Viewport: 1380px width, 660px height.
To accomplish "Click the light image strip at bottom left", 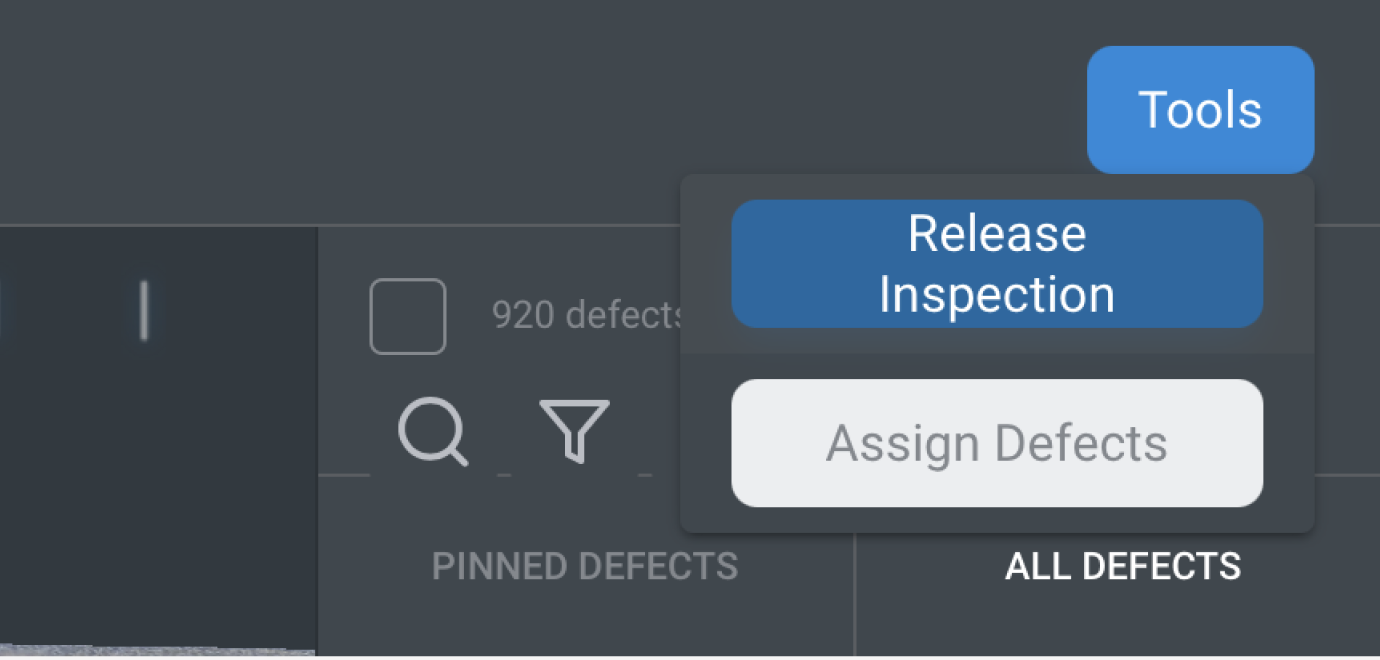I will [x=150, y=652].
